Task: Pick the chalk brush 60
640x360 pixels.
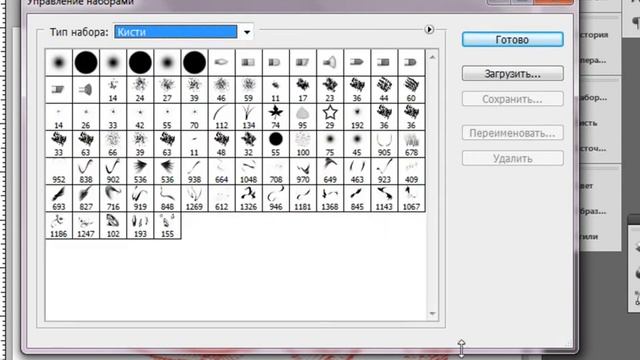Action: 411,90
